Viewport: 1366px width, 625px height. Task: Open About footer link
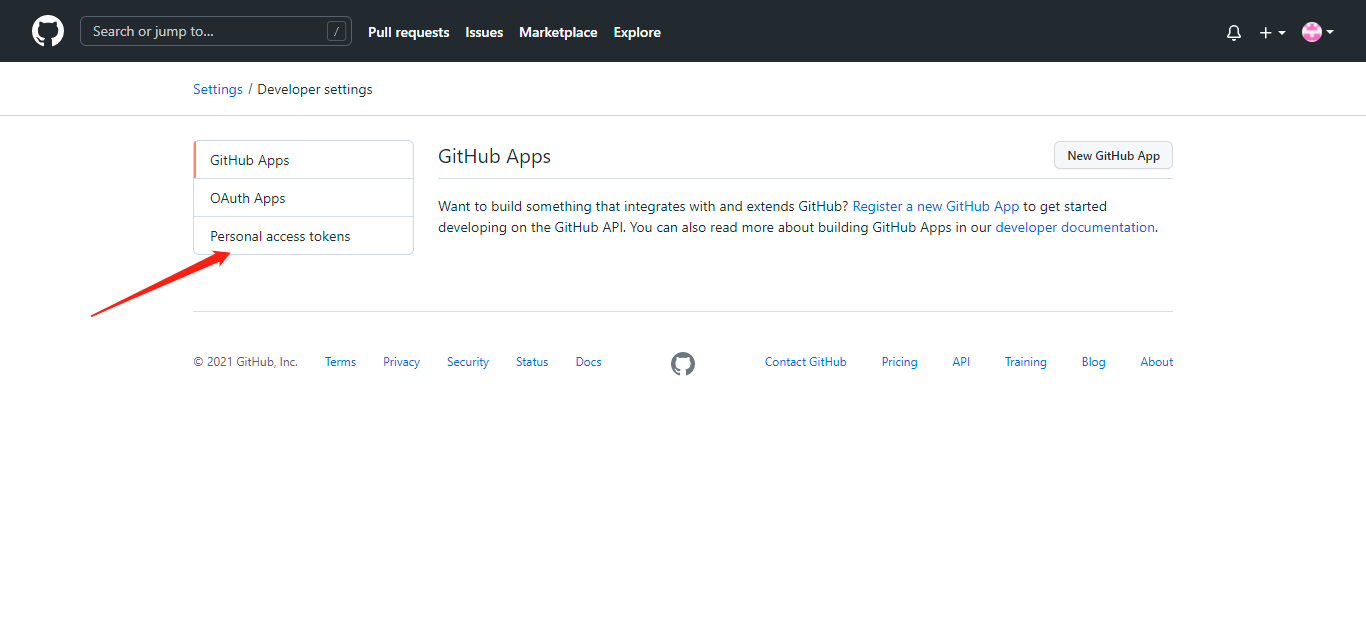click(x=1157, y=362)
